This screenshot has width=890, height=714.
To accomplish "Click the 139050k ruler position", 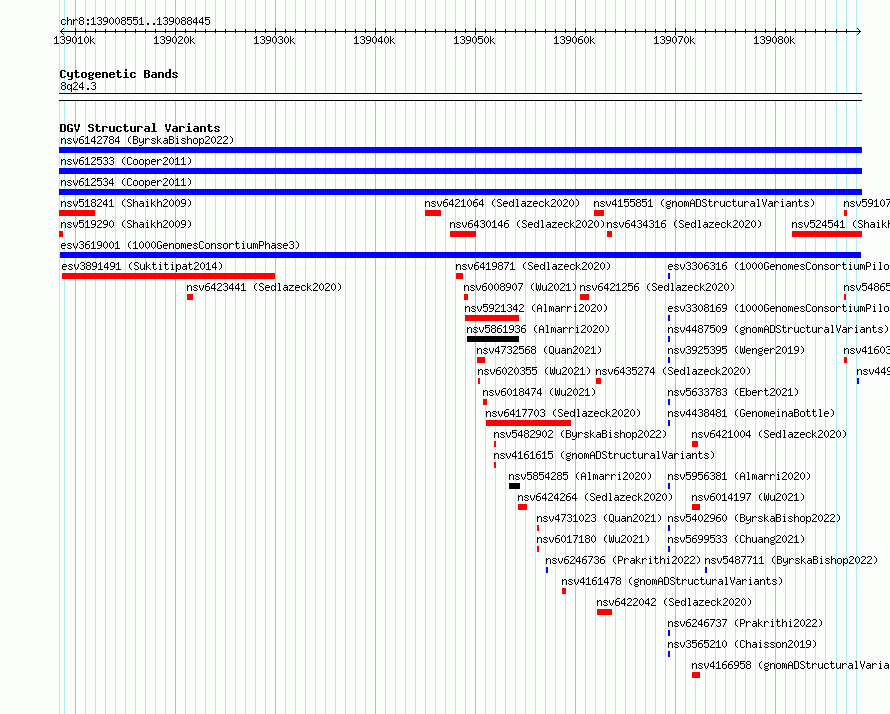I will pos(474,40).
